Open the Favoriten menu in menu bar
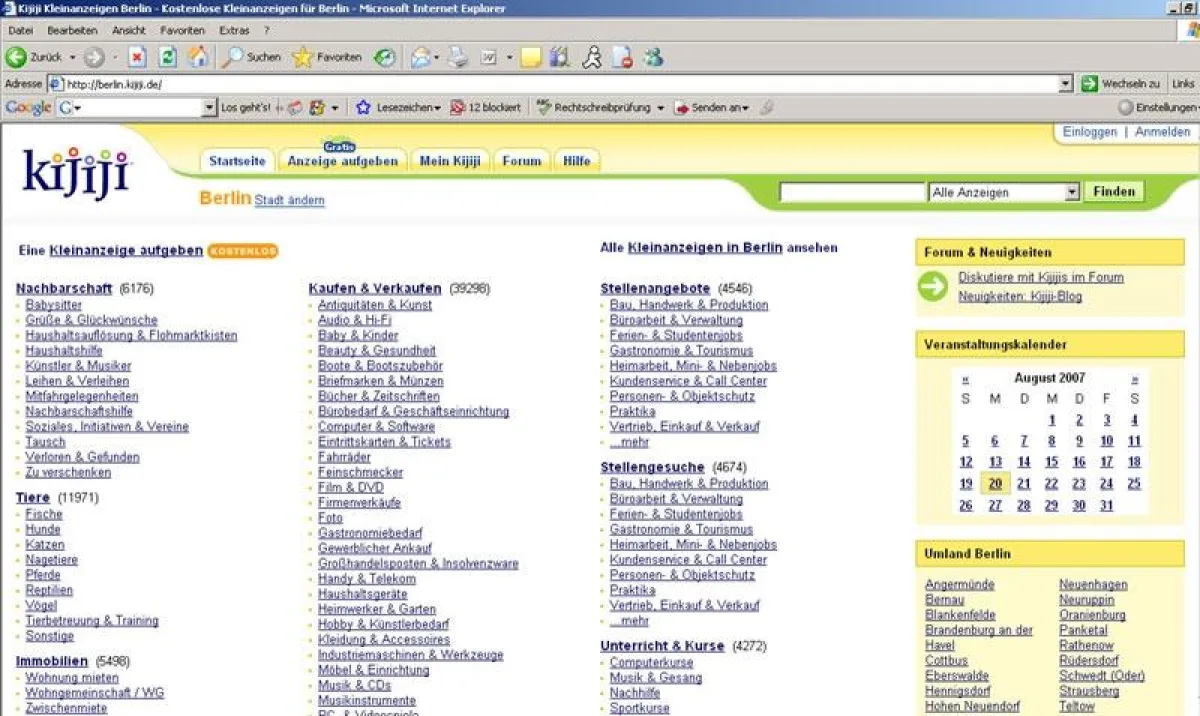Image resolution: width=1200 pixels, height=716 pixels. (182, 31)
